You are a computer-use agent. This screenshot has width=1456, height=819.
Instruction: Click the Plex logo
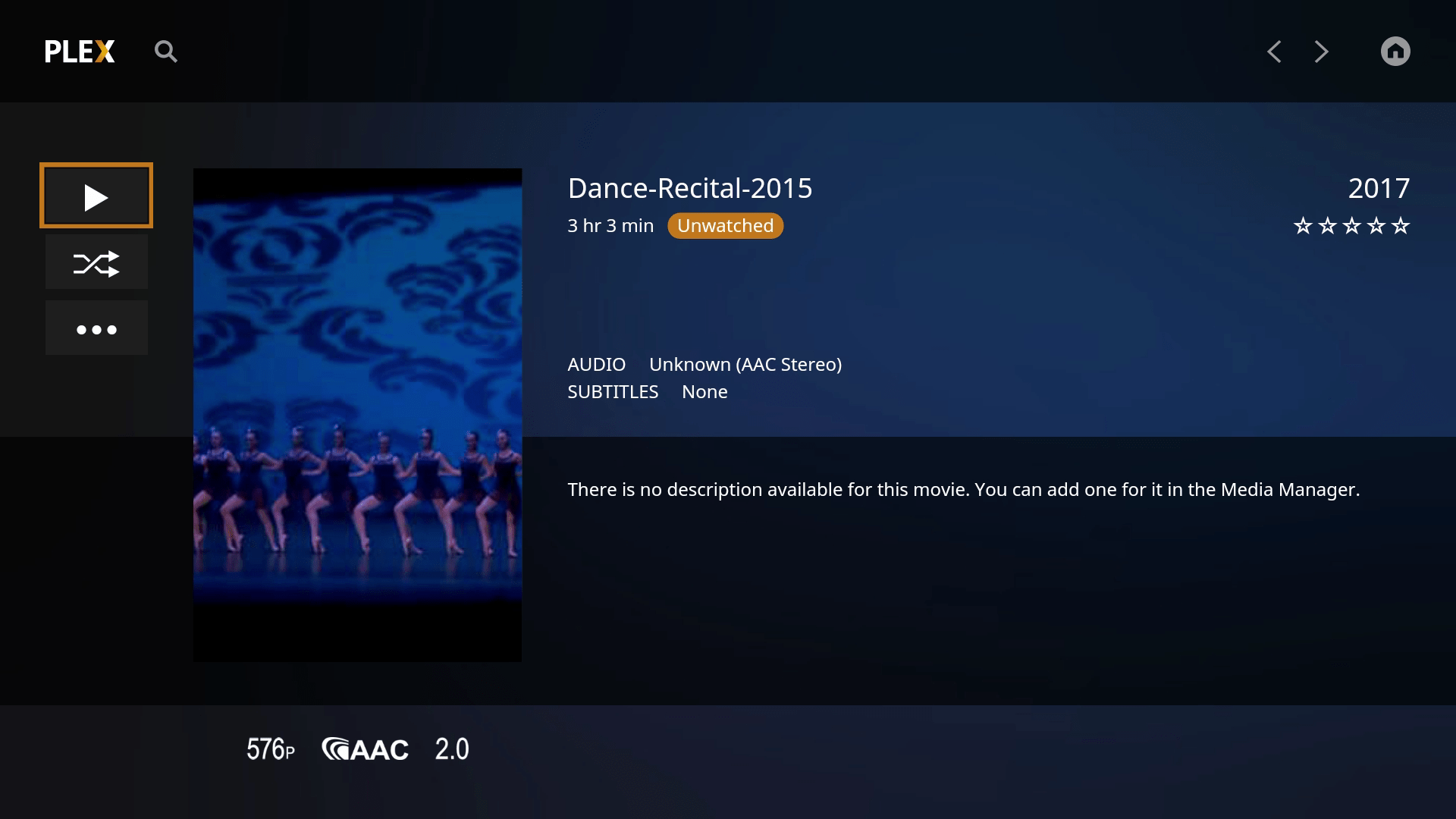(x=80, y=52)
